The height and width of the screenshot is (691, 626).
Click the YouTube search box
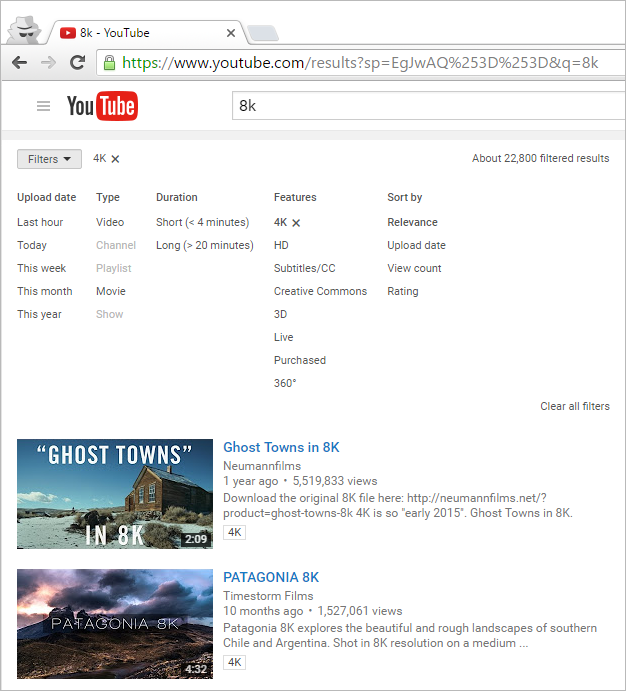point(428,106)
